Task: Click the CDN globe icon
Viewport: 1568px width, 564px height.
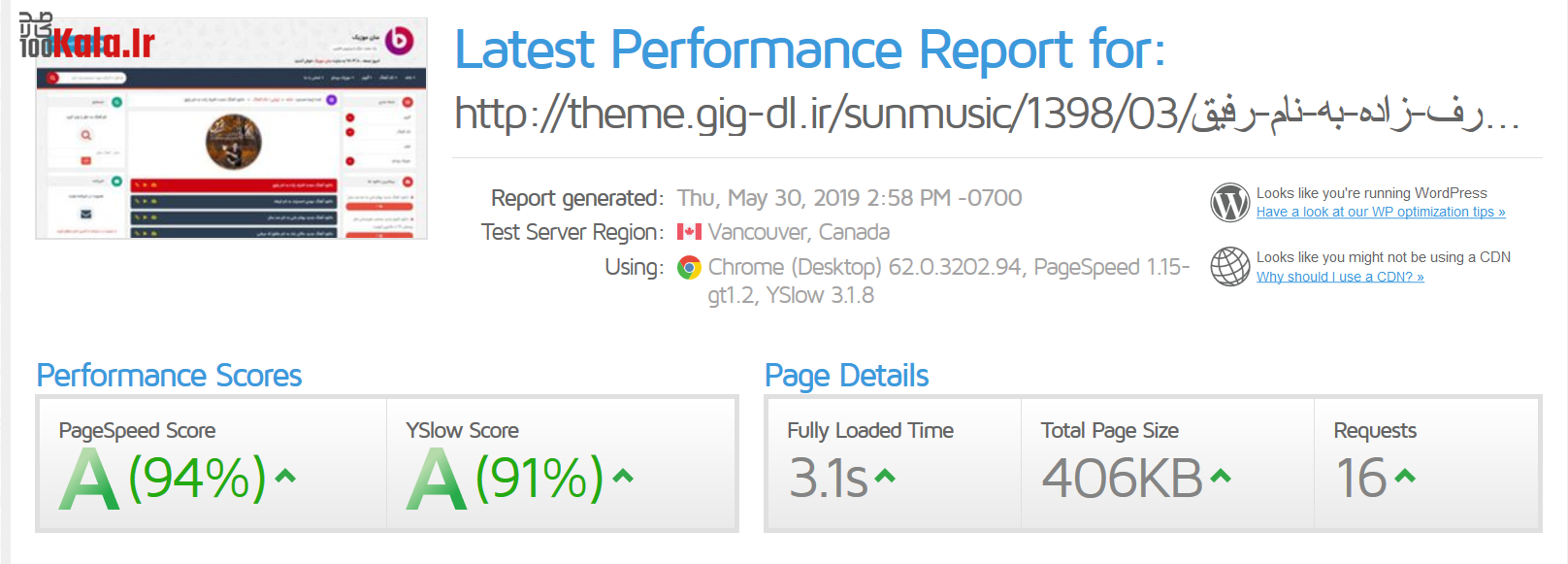Action: click(1229, 266)
